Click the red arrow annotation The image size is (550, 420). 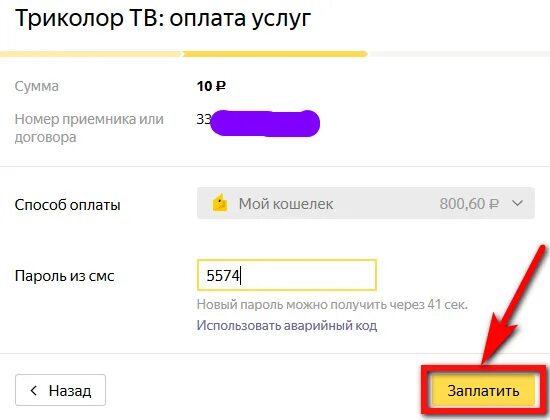(512, 305)
